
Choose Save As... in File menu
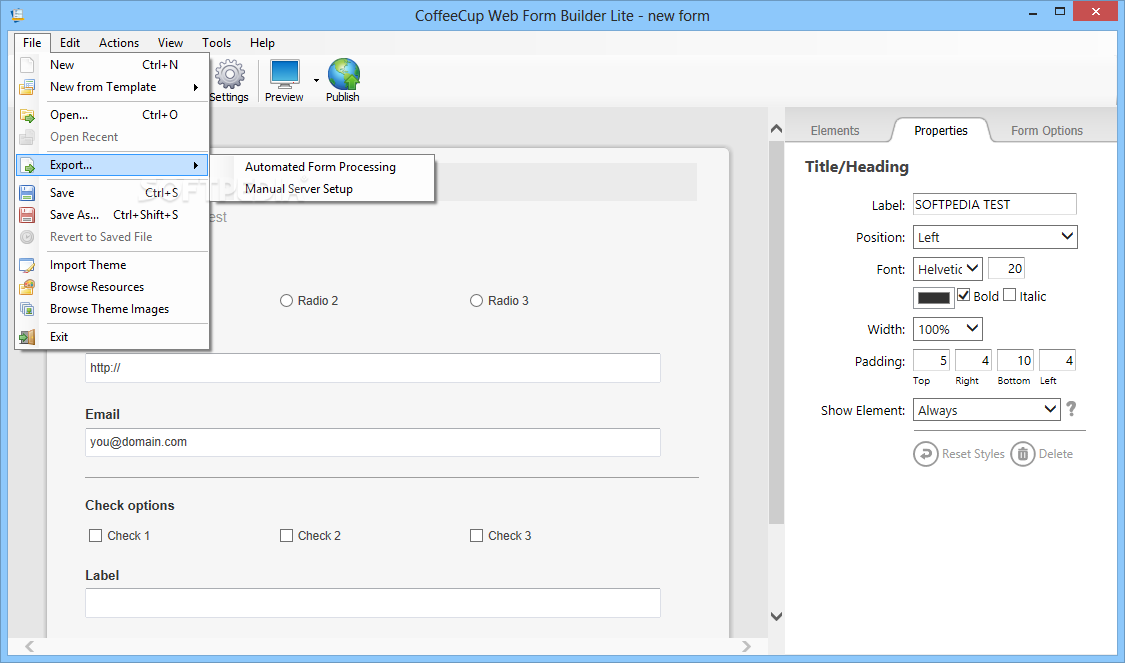[x=113, y=215]
